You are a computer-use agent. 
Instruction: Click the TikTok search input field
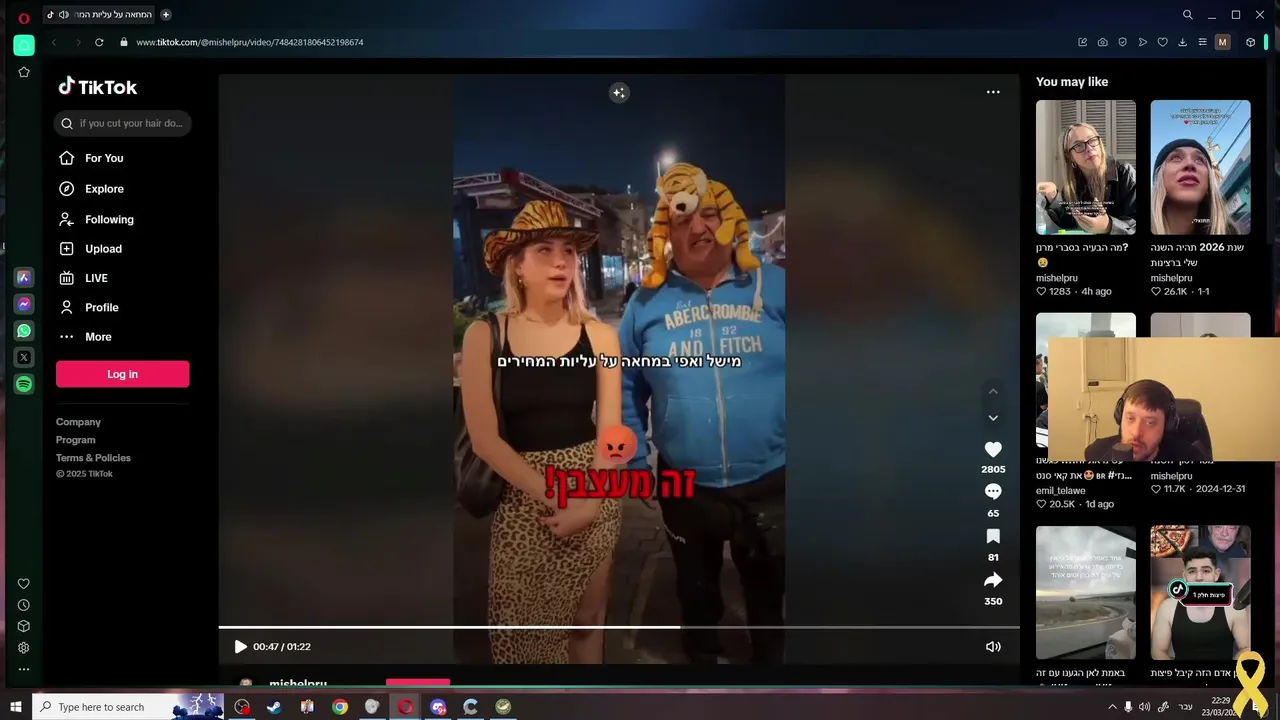[x=122, y=123]
